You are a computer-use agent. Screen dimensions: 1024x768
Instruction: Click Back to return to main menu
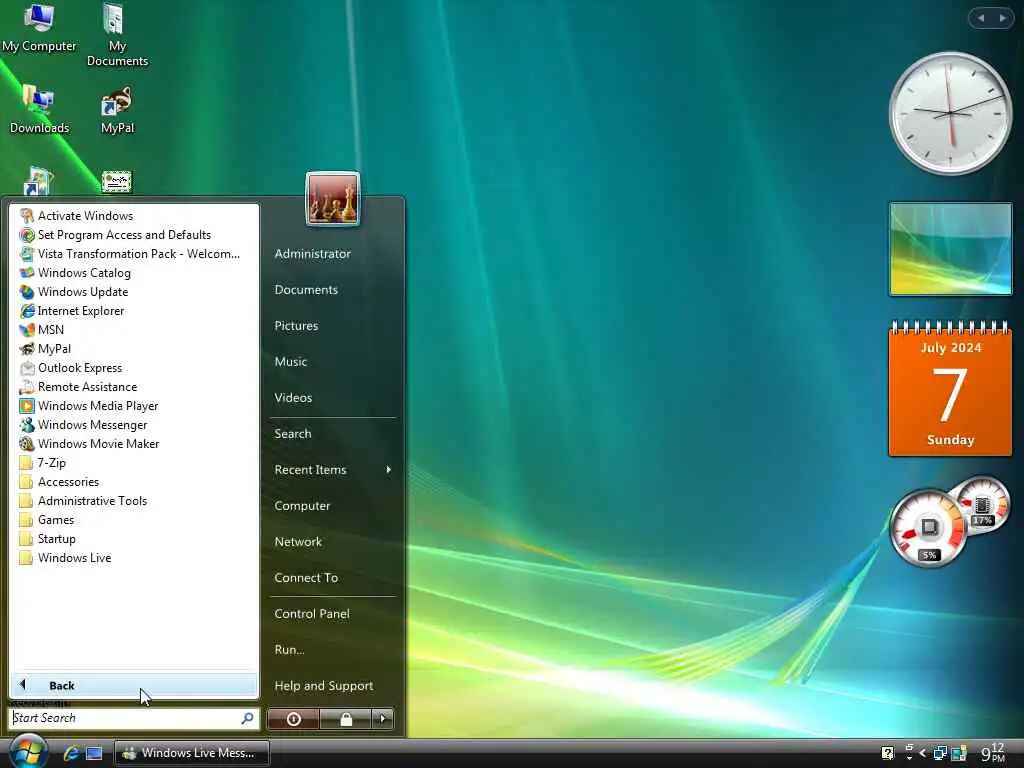(x=134, y=685)
